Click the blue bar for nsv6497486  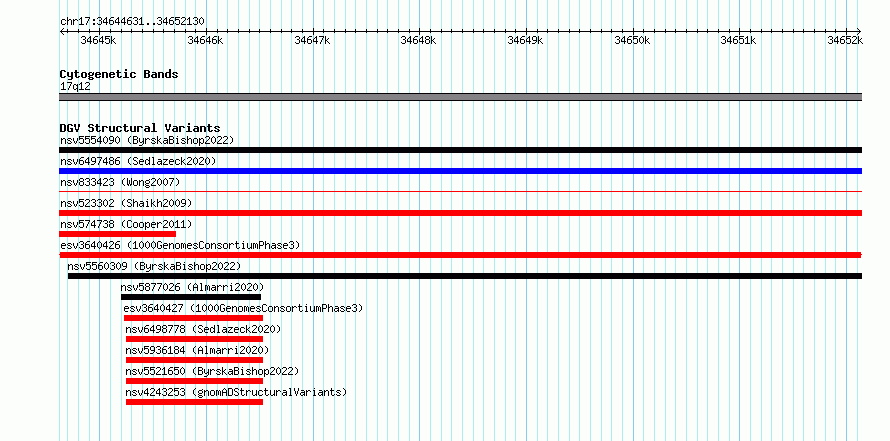point(460,171)
